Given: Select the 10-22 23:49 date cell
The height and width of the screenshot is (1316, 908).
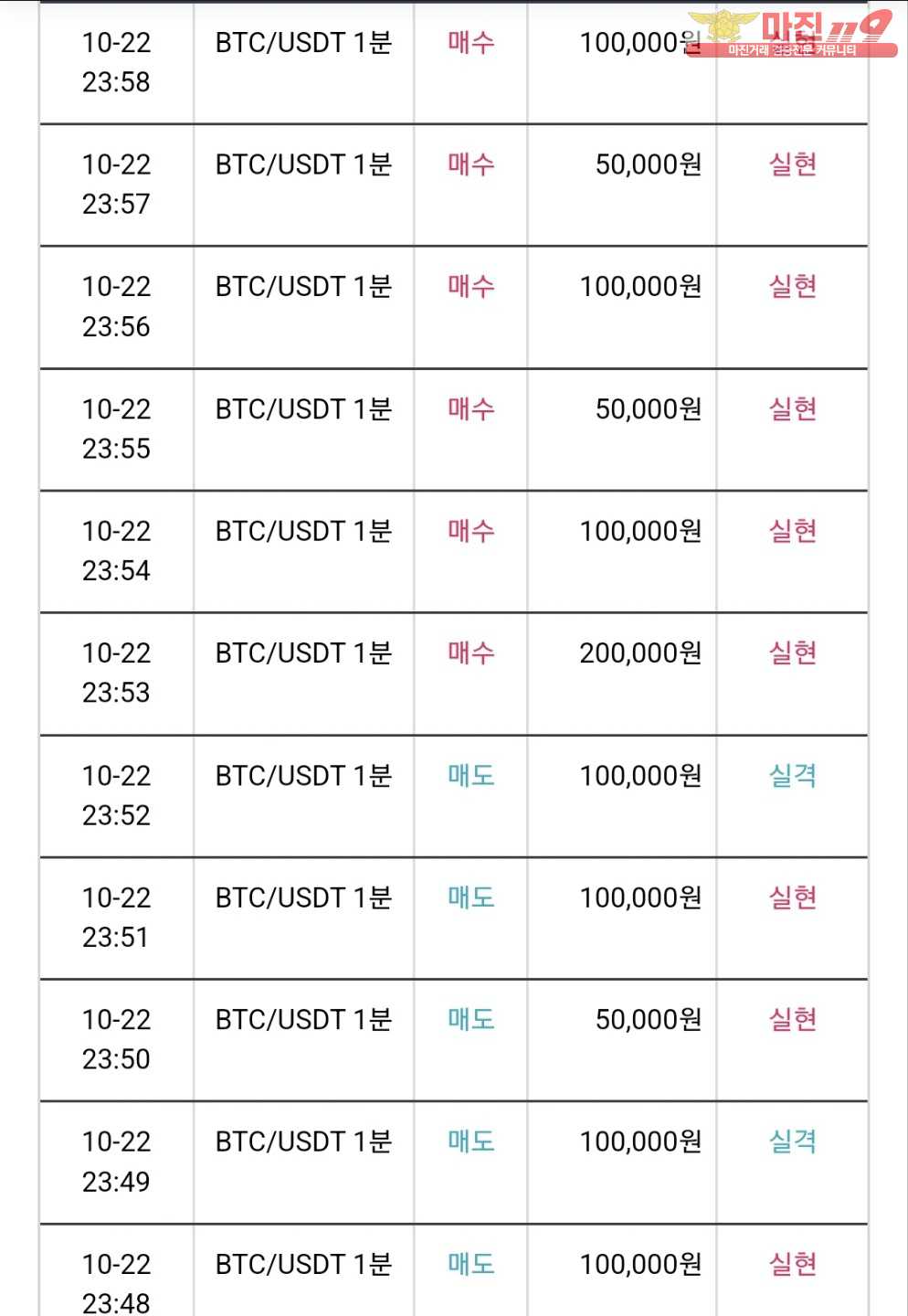Looking at the screenshot, I should (x=116, y=1162).
